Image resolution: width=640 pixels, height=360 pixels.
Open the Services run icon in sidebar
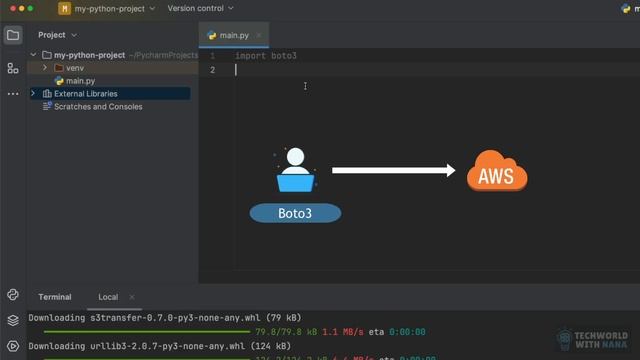13,346
